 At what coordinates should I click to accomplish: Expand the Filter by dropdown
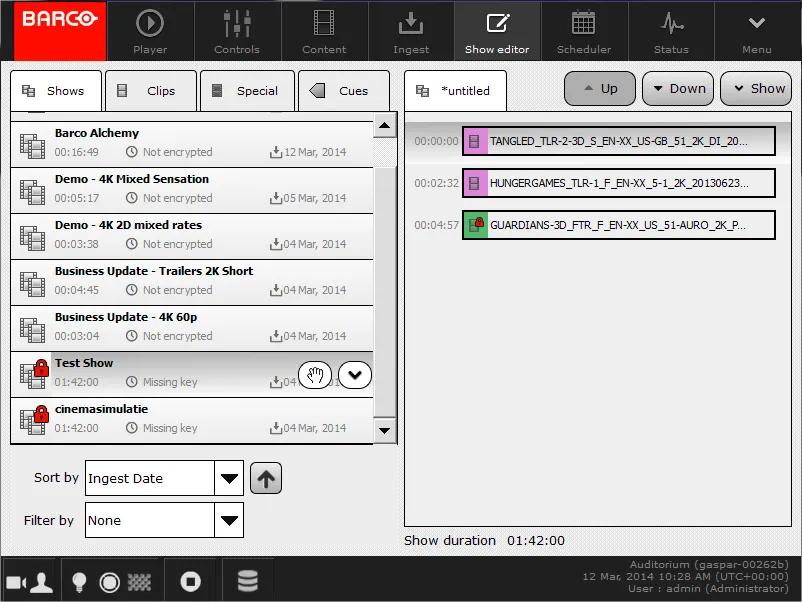point(229,520)
